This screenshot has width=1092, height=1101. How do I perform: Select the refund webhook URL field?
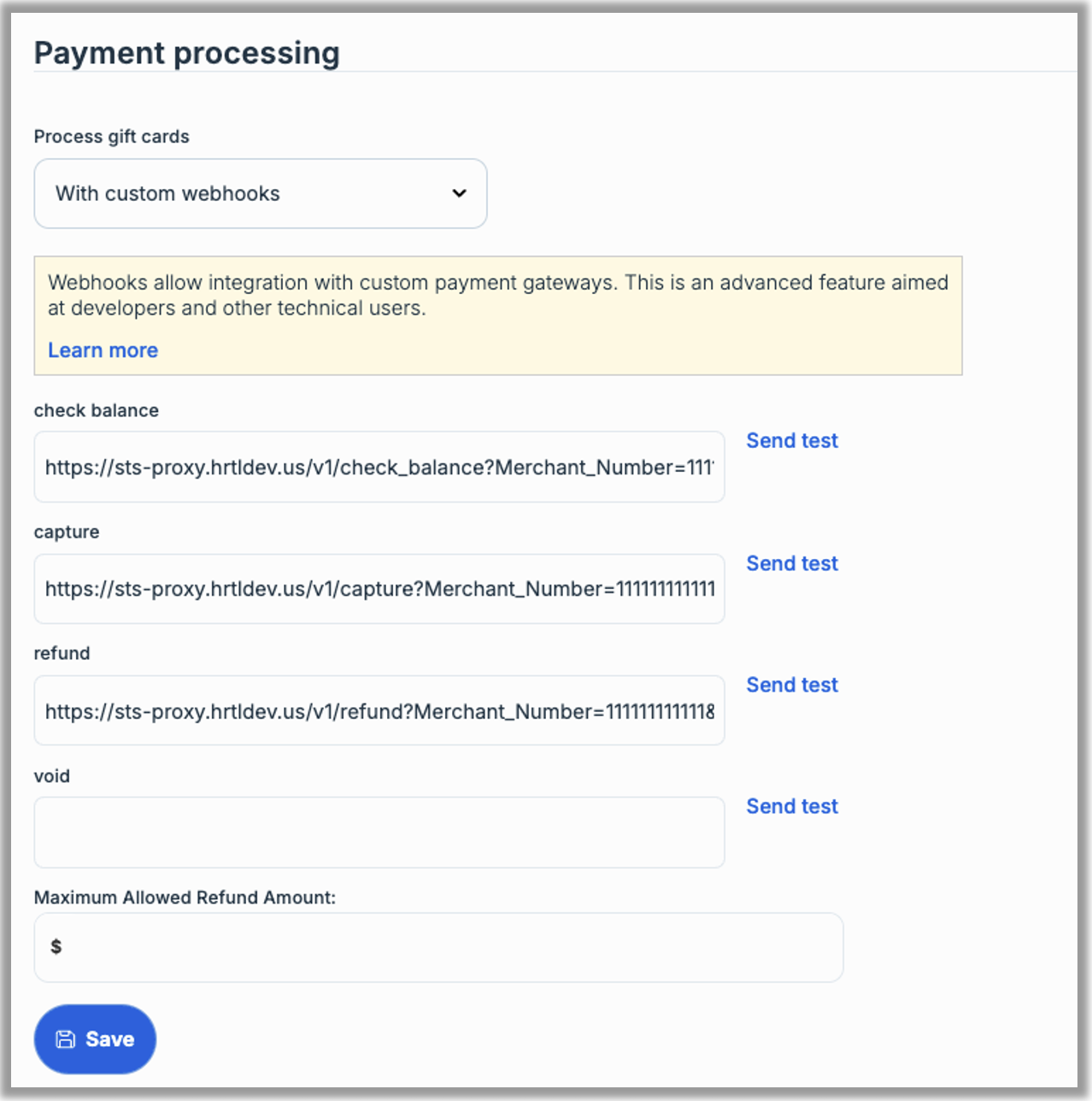(x=379, y=711)
